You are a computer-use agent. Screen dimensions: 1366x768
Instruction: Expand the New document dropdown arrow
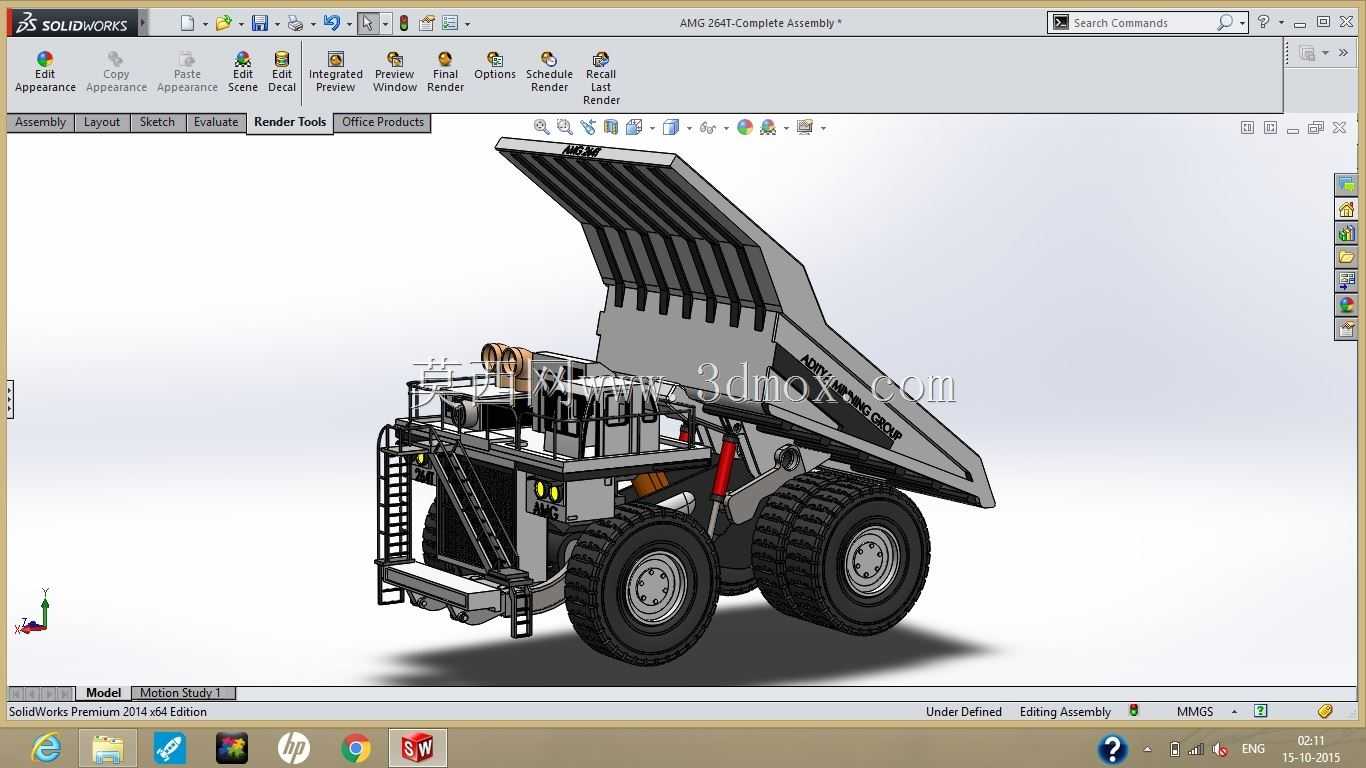[205, 24]
